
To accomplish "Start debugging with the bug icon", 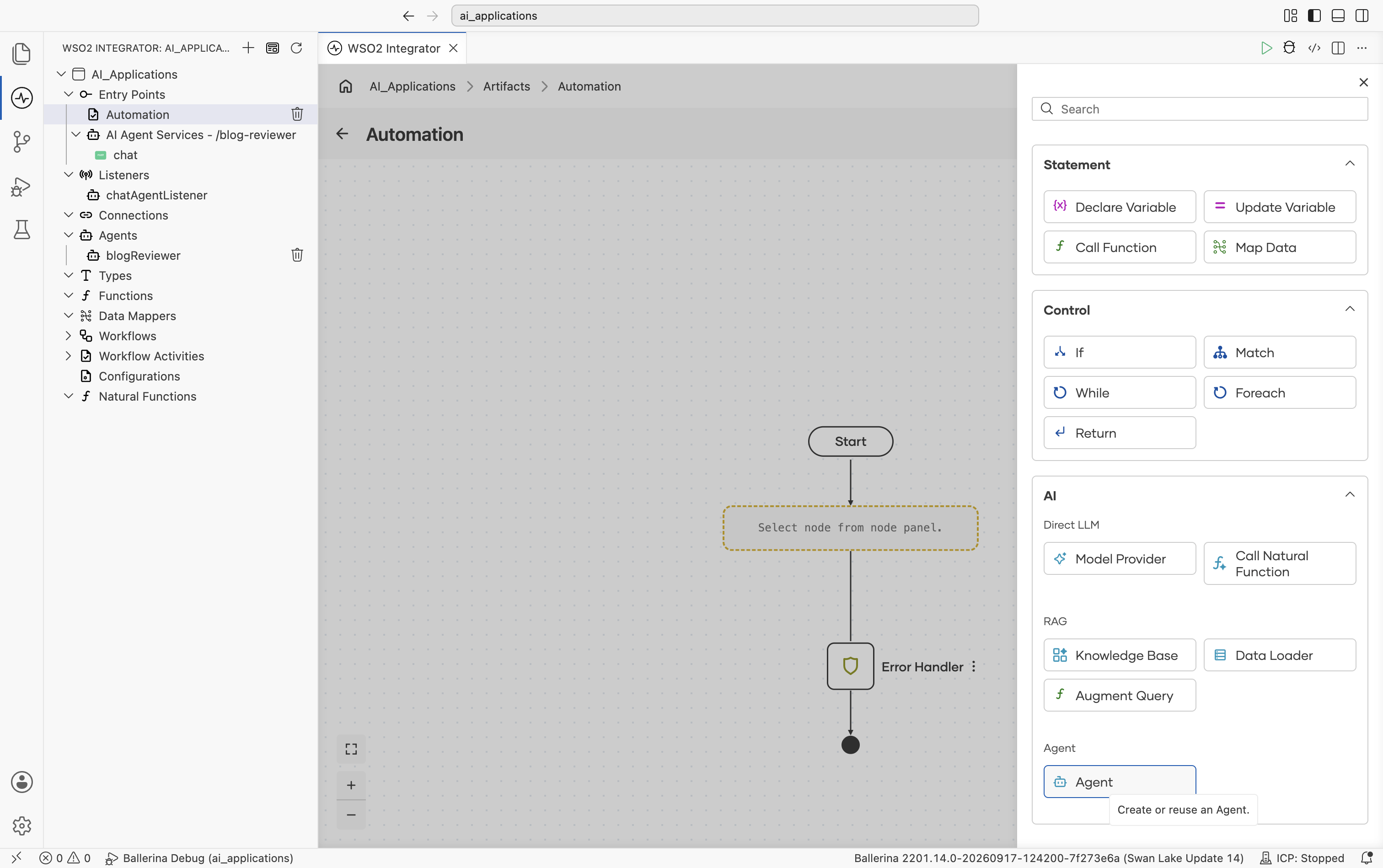I will coord(1289,48).
